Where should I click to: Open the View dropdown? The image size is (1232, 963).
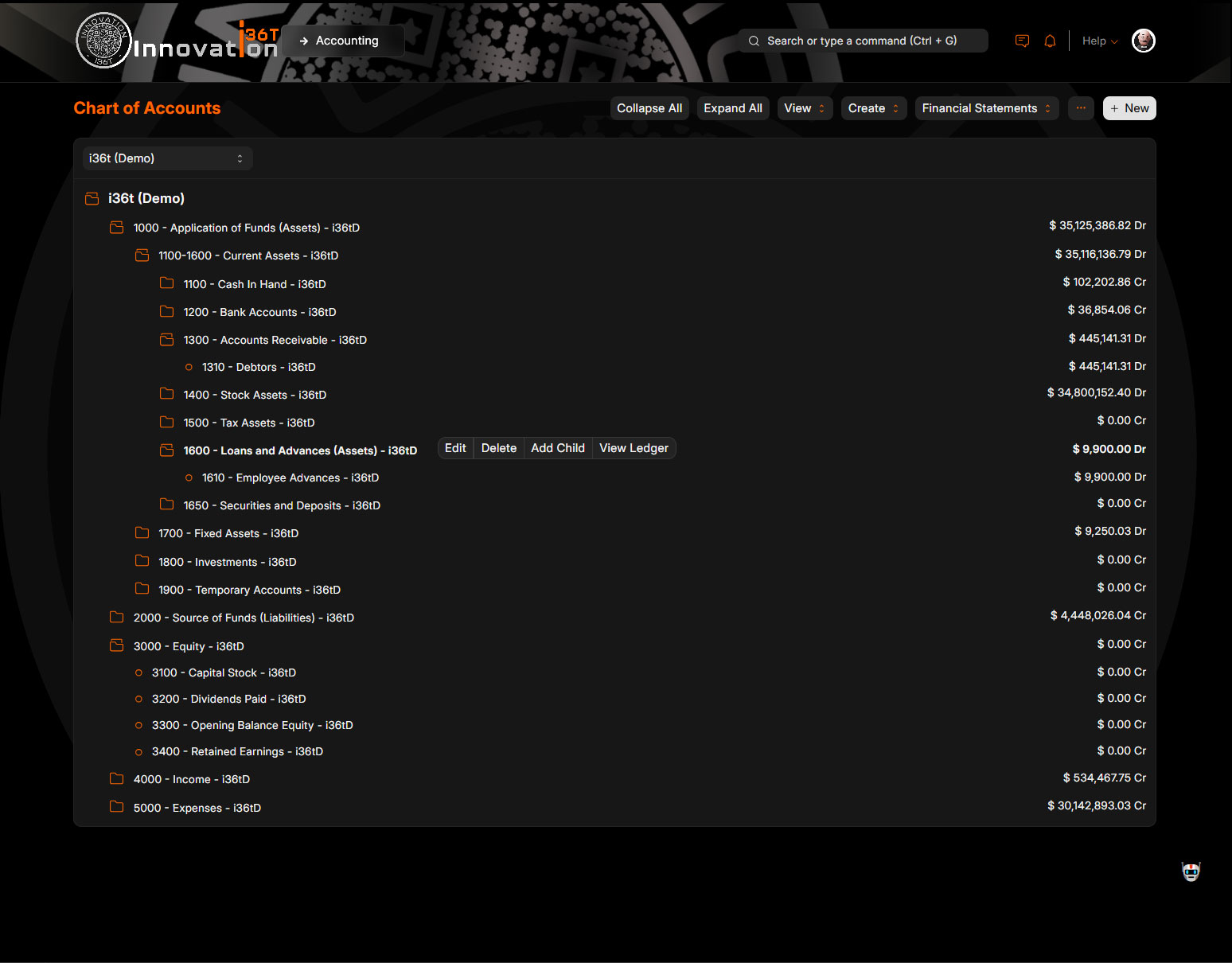tap(804, 108)
